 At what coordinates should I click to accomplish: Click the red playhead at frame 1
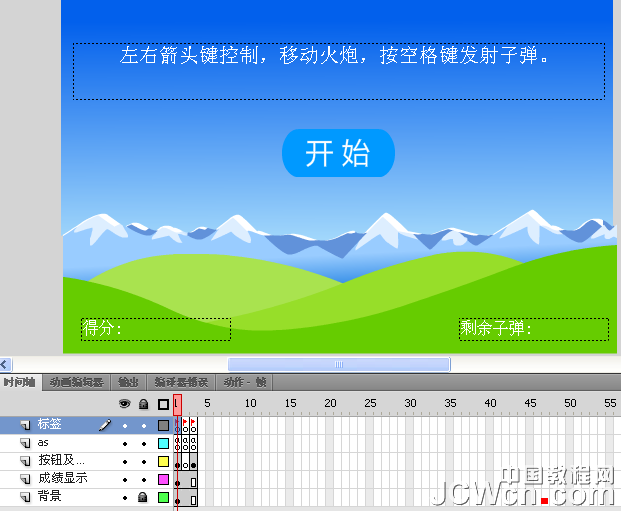[177, 404]
